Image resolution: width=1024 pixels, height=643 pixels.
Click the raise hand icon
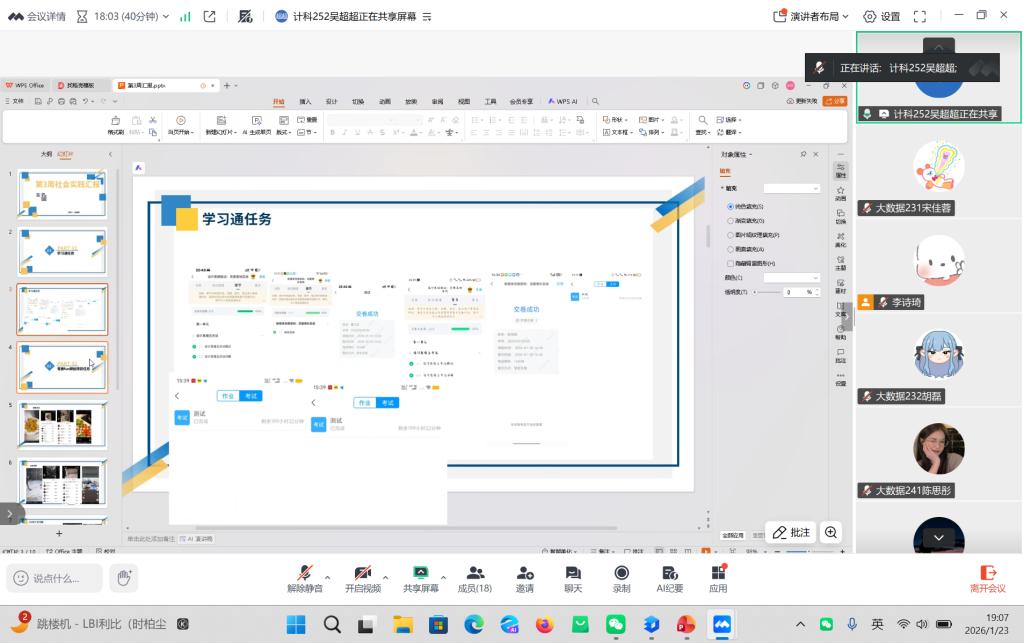[124, 578]
